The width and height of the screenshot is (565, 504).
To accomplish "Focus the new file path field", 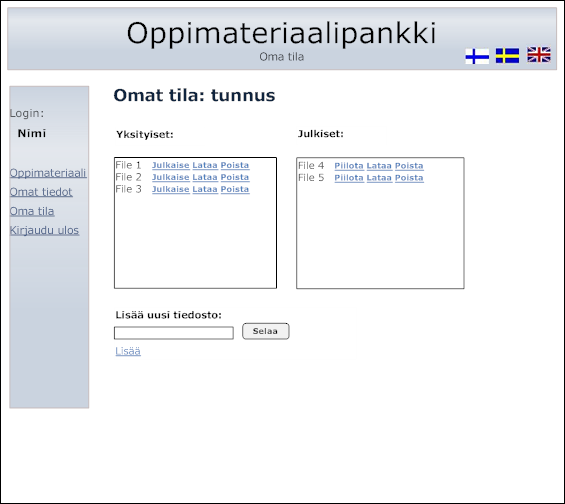I will coord(174,333).
